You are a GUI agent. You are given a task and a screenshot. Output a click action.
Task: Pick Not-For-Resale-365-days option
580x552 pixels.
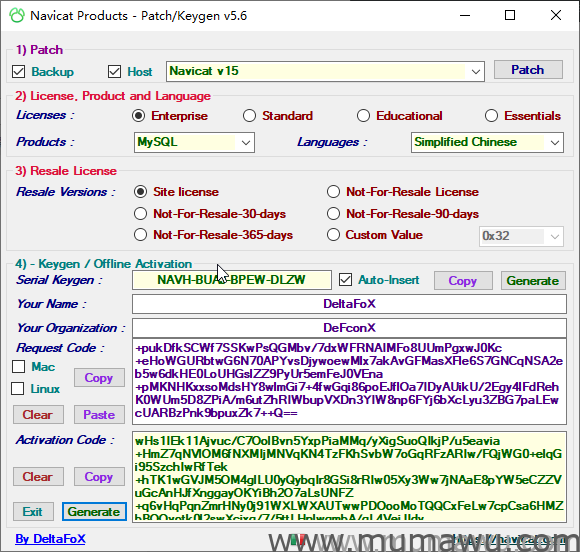(x=141, y=235)
